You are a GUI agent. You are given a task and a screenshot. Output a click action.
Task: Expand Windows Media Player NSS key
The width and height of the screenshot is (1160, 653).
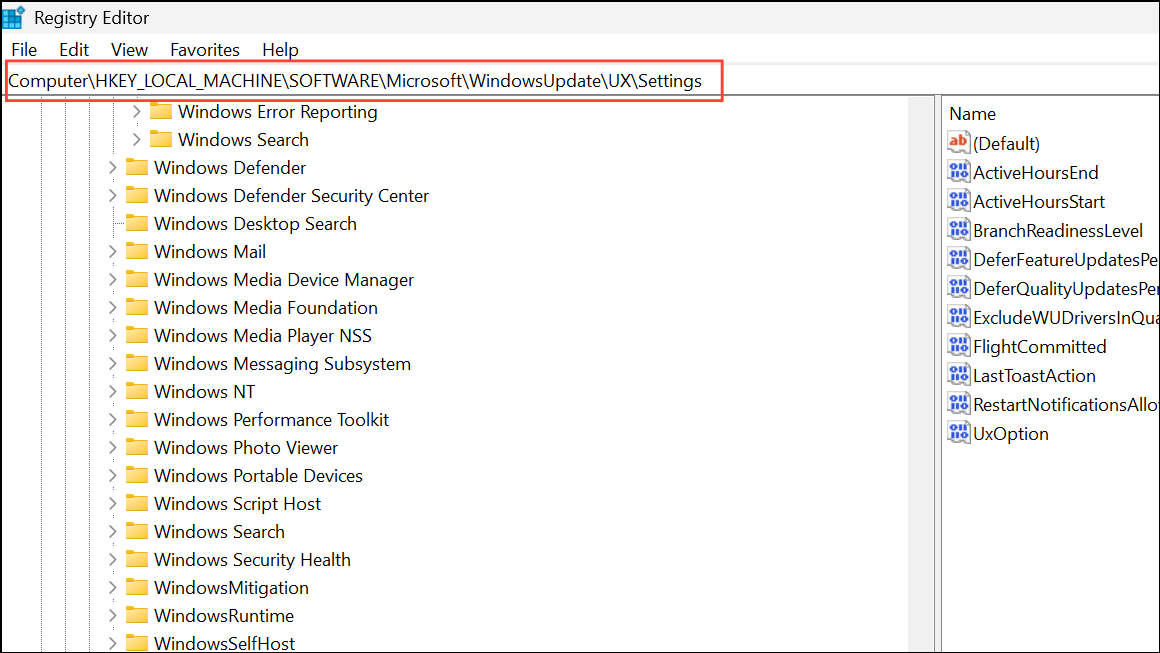(x=112, y=336)
